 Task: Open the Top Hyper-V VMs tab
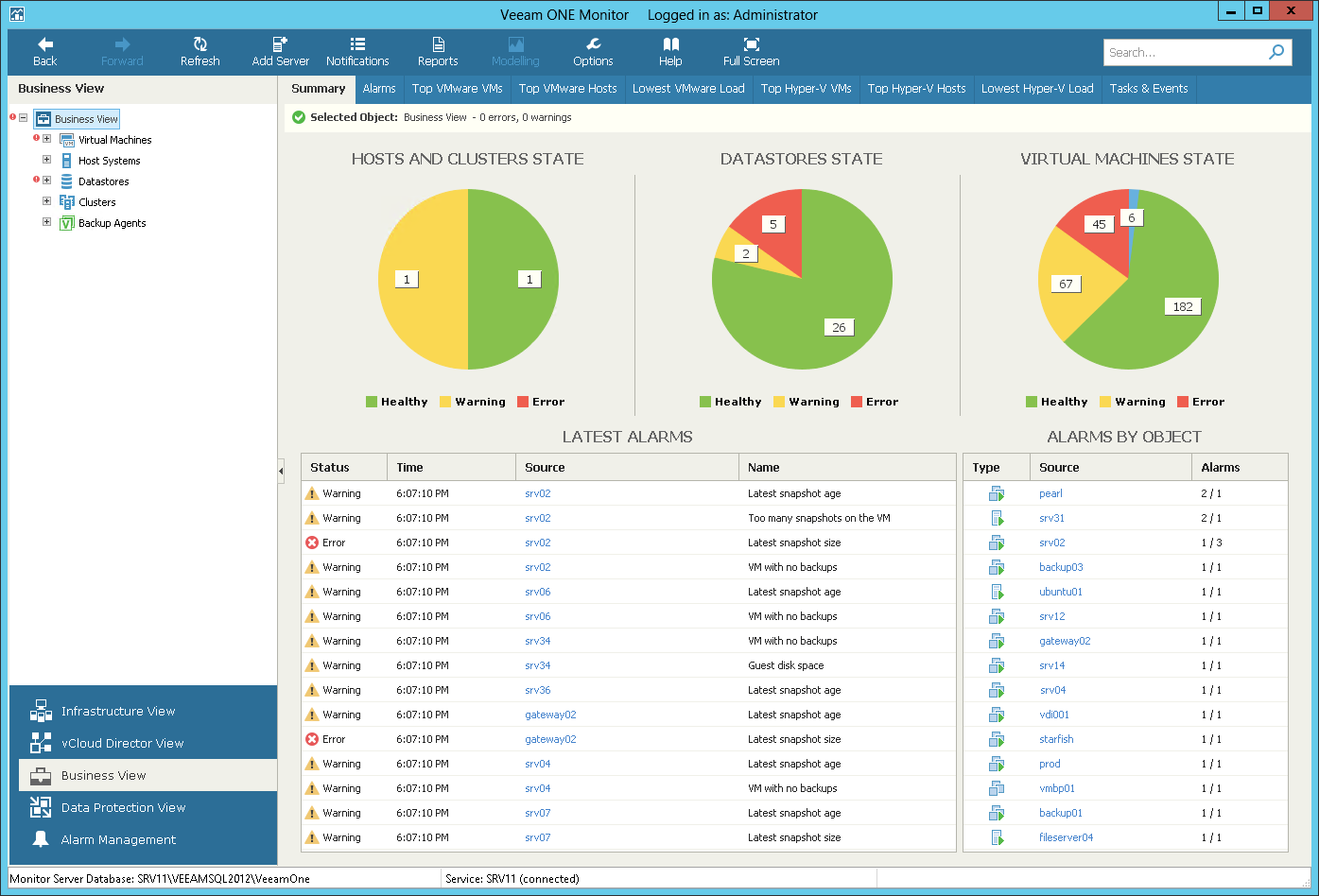(807, 89)
